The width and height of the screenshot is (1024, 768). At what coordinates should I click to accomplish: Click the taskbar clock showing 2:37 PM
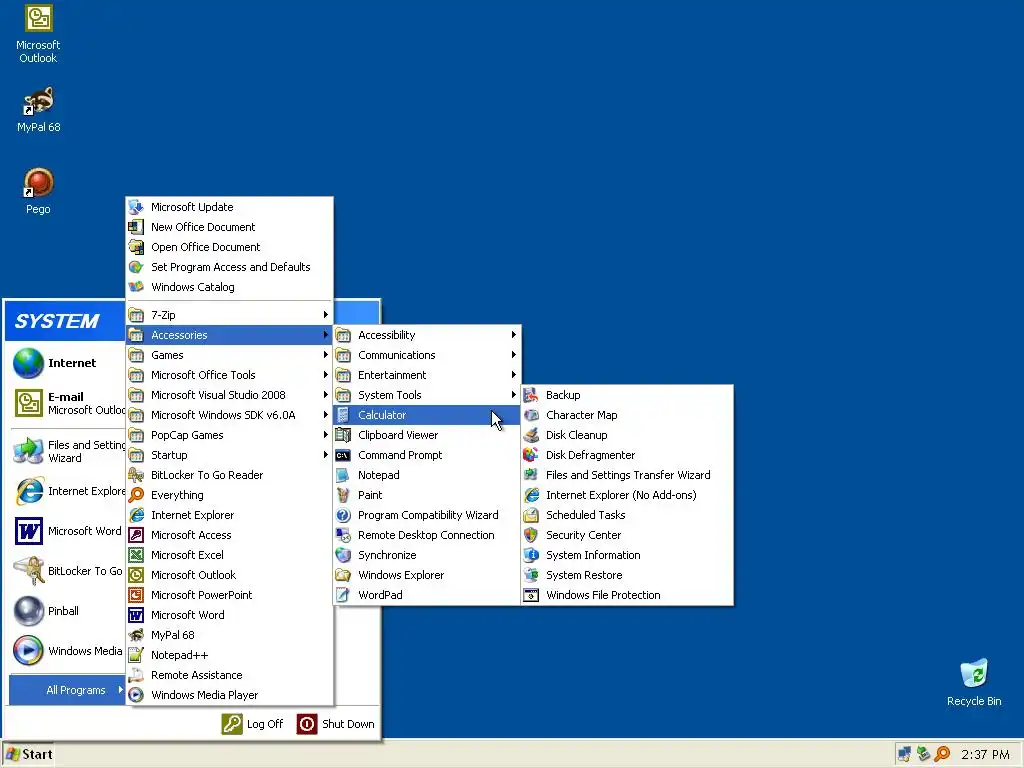(x=985, y=754)
